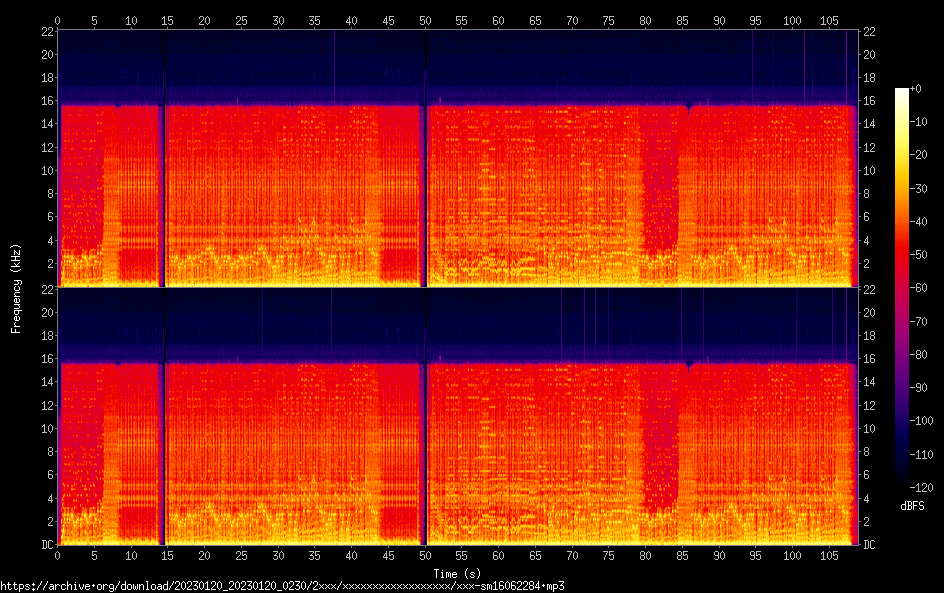Screen dimensions: 944x593
Task: Click the white top end of the color bar
Action: (x=902, y=92)
